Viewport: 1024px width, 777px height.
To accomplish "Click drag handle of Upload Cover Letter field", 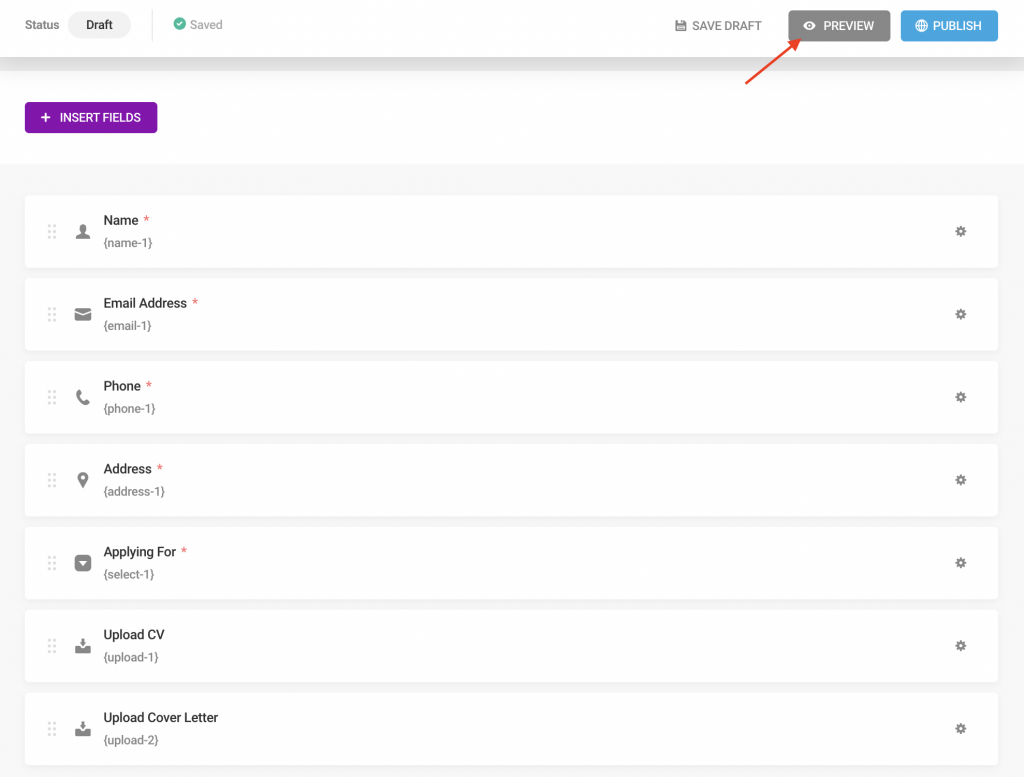I will click(52, 729).
